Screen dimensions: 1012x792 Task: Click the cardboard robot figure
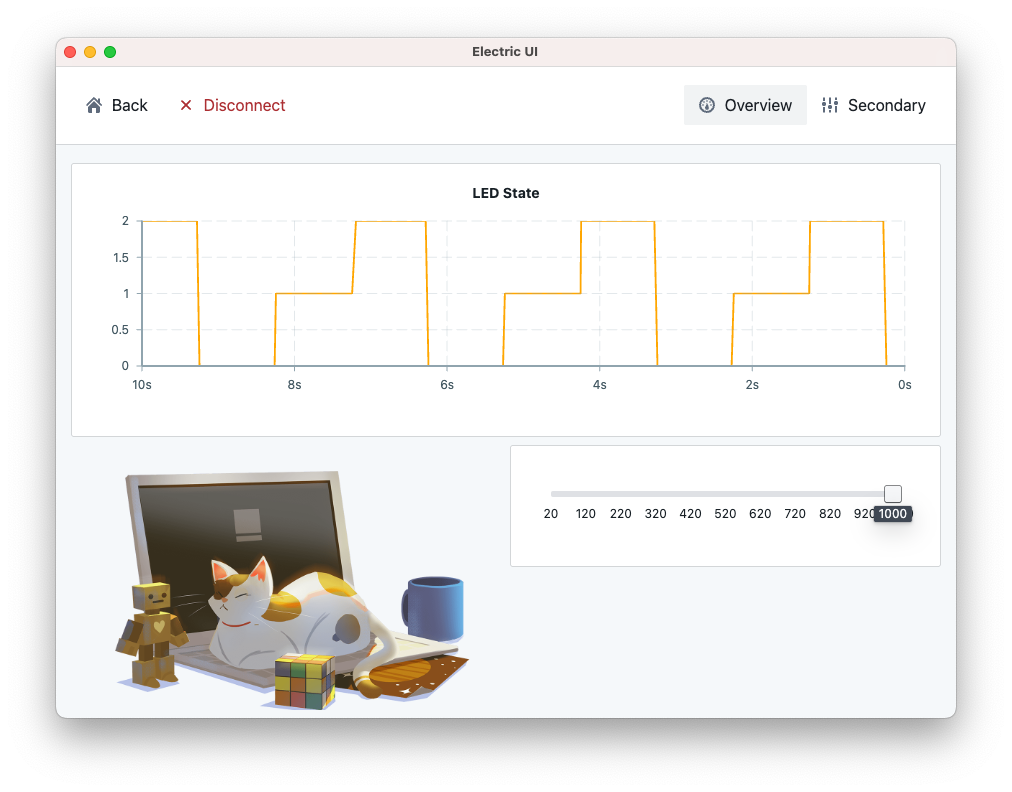click(153, 635)
